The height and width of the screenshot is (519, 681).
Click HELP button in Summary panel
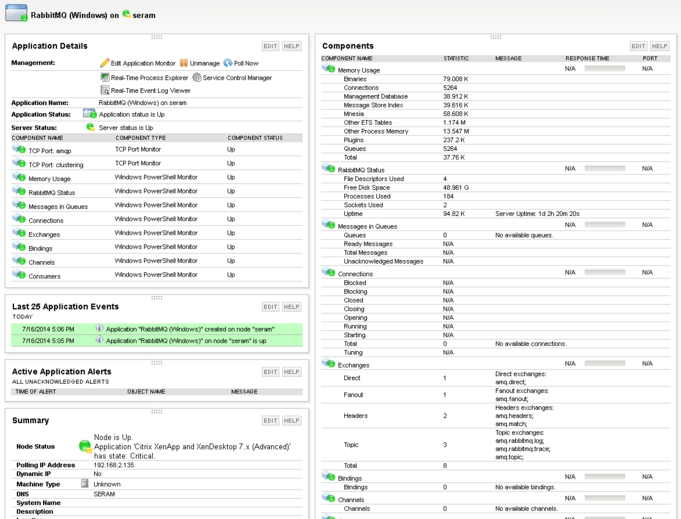[x=291, y=420]
